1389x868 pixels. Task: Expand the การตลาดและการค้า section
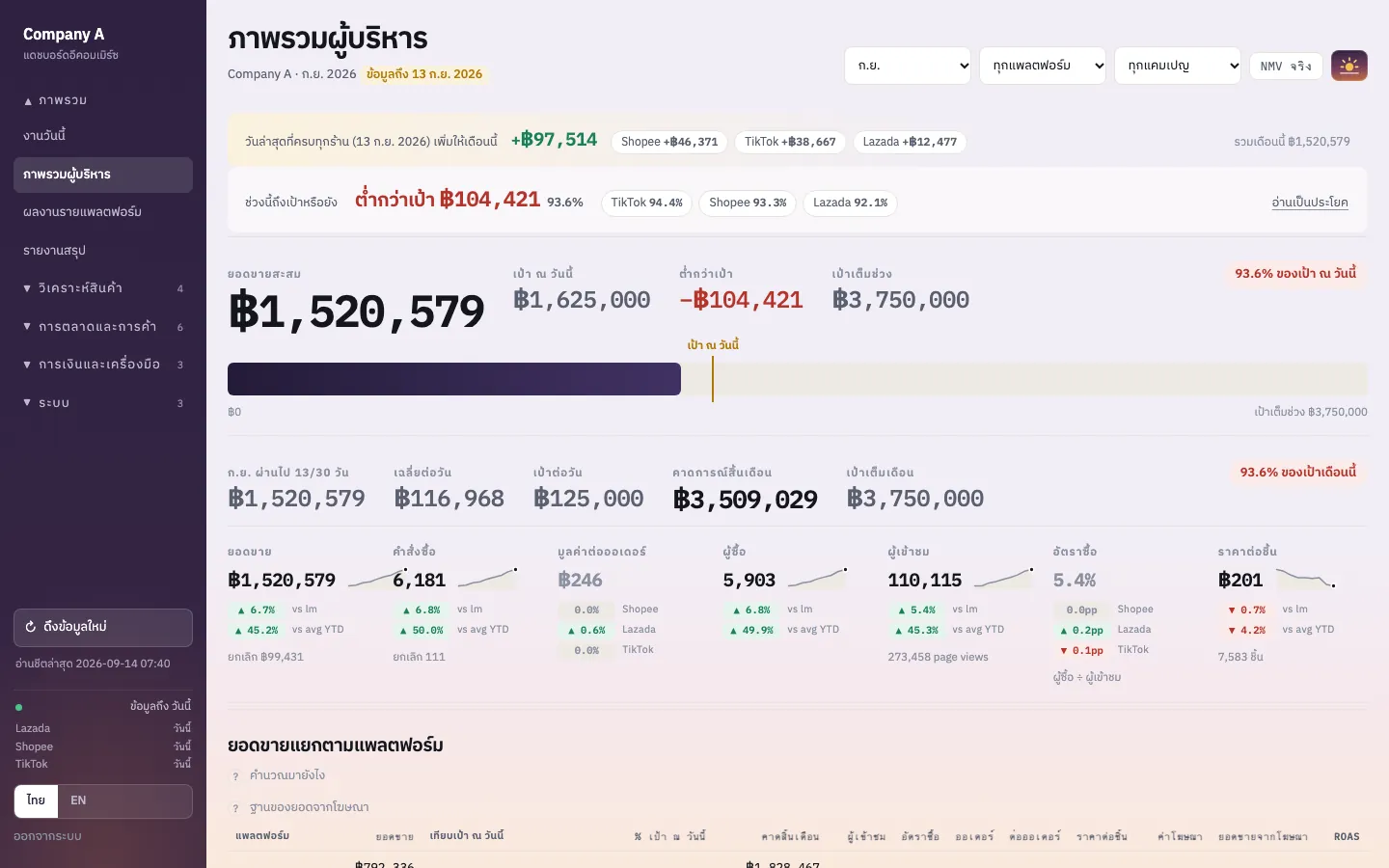coord(103,327)
